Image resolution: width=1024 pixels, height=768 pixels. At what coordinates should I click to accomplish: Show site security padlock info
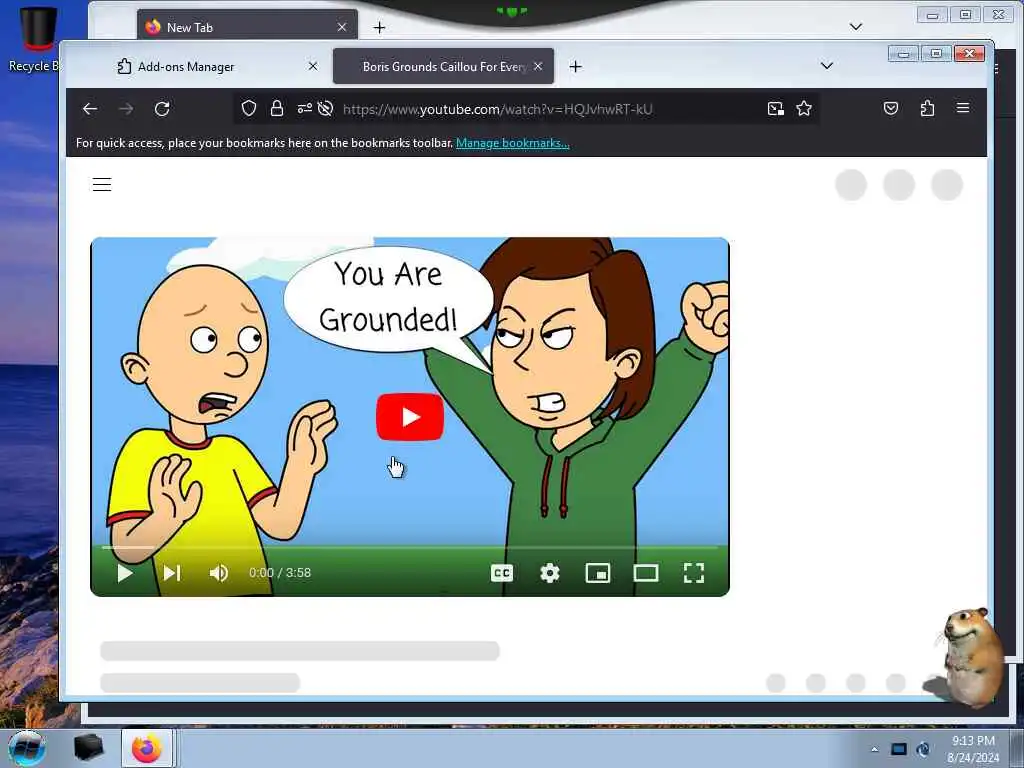click(277, 108)
